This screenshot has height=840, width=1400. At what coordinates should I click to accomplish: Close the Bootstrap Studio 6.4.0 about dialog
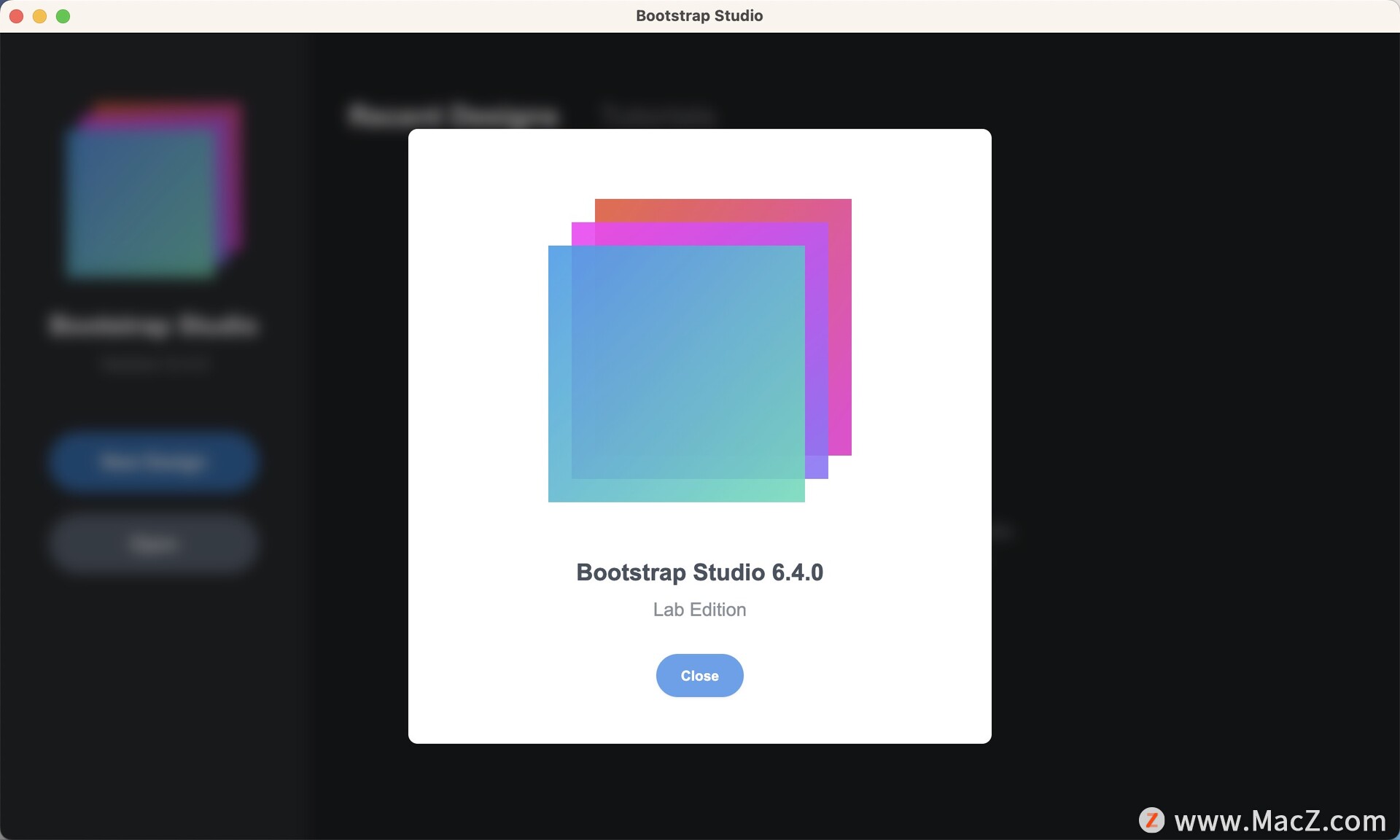(699, 675)
